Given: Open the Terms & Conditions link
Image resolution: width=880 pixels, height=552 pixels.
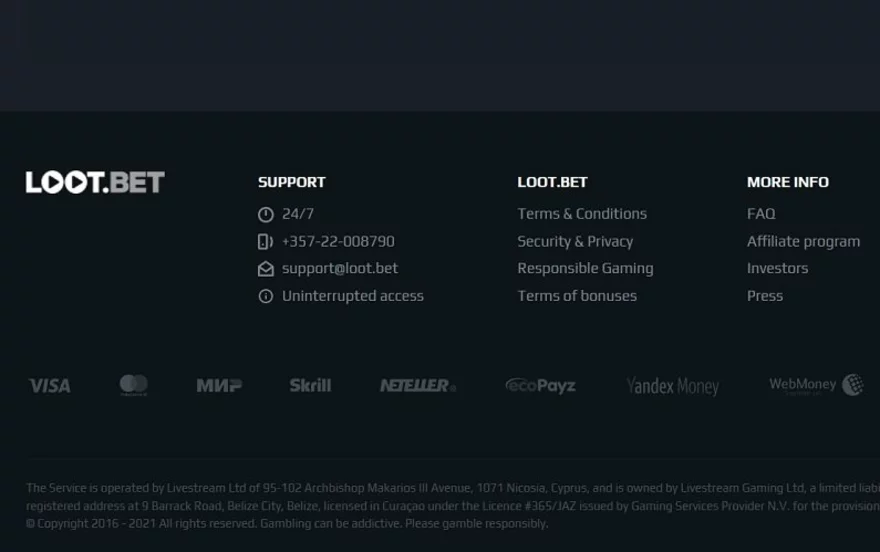Looking at the screenshot, I should coord(582,214).
